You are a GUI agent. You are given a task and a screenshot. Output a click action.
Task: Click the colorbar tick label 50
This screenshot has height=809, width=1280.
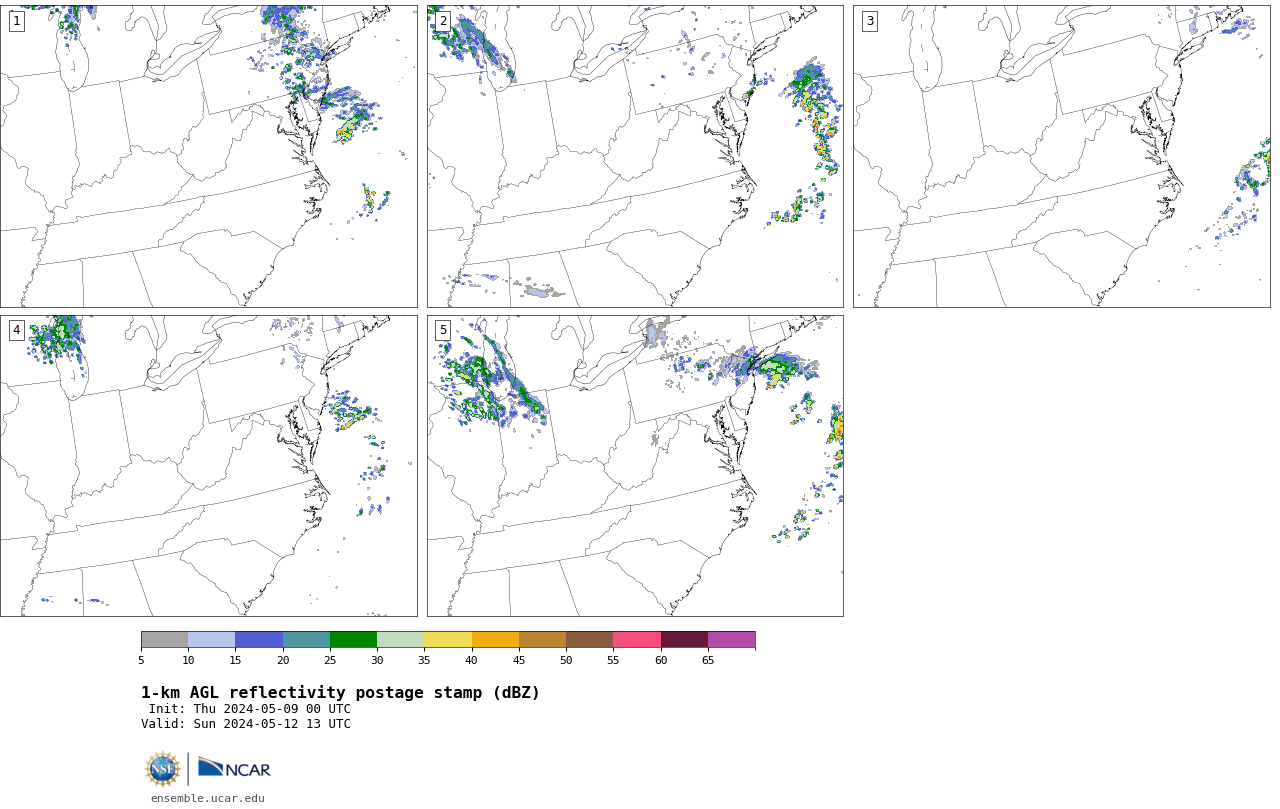coord(566,660)
